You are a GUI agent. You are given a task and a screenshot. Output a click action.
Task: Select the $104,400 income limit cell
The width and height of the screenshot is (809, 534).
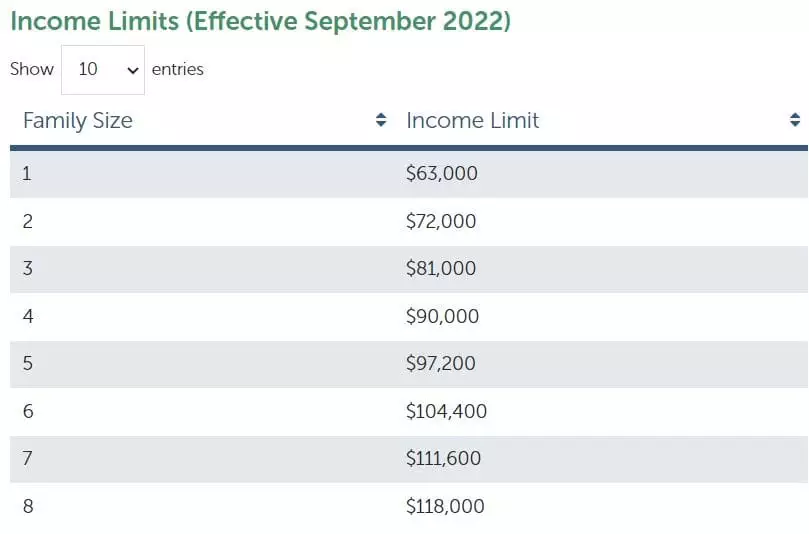click(445, 411)
